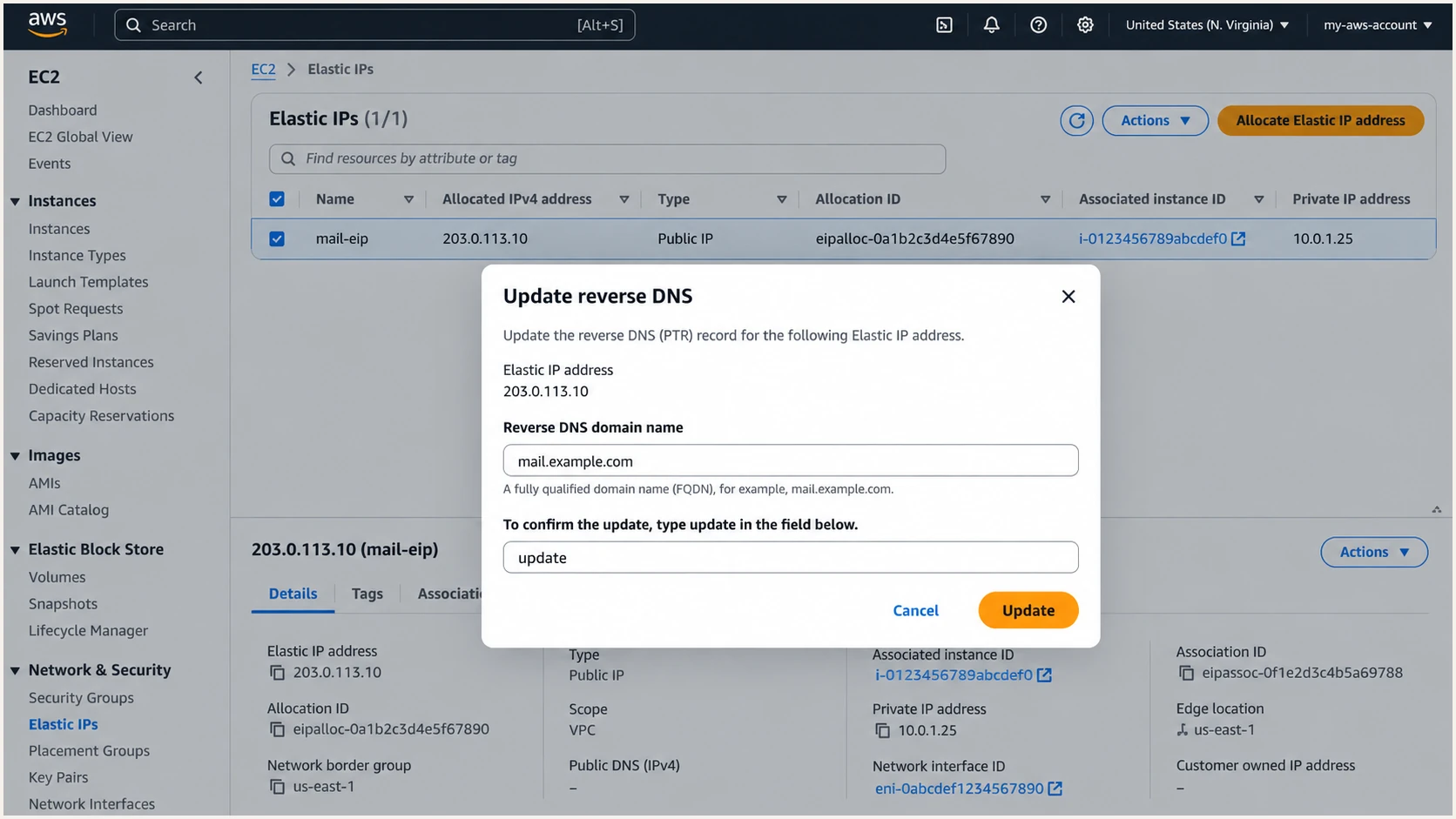Collapse the Network & Security section
The height and width of the screenshot is (819, 1456).
(x=15, y=671)
